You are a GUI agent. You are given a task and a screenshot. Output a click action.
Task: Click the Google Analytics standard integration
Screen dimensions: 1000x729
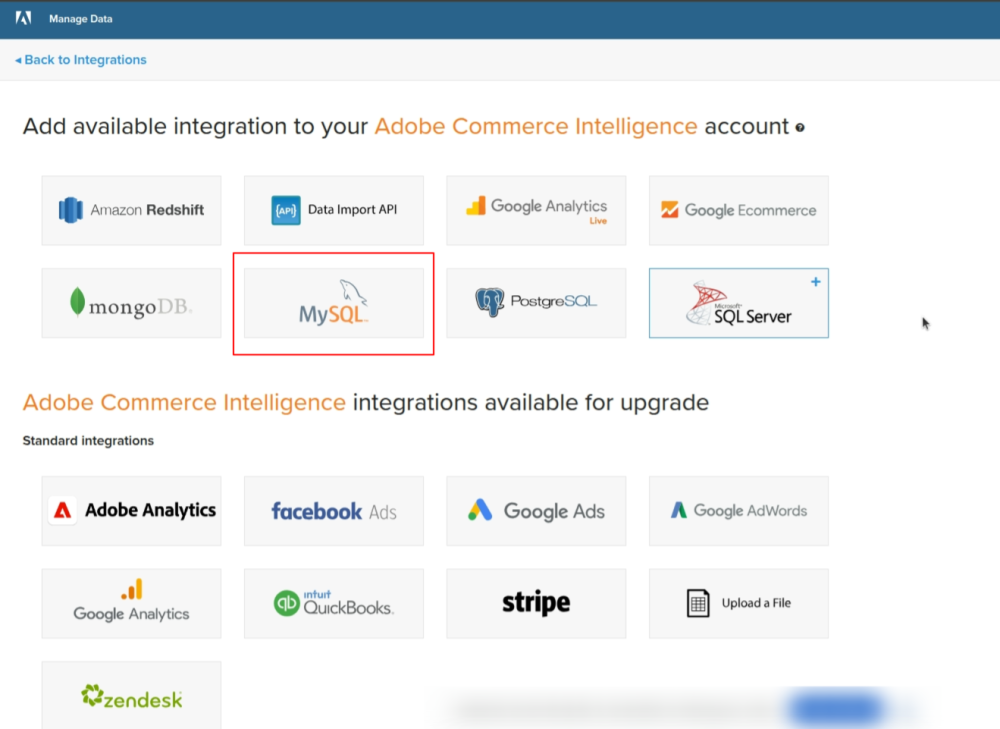tap(131, 603)
